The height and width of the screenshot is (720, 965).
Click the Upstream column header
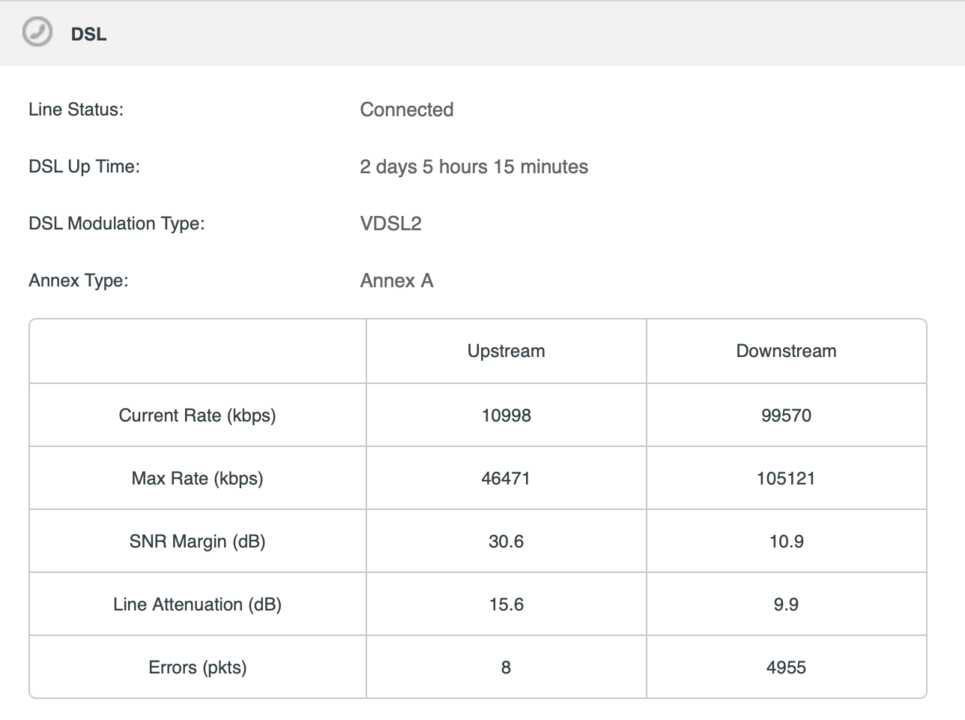point(506,351)
